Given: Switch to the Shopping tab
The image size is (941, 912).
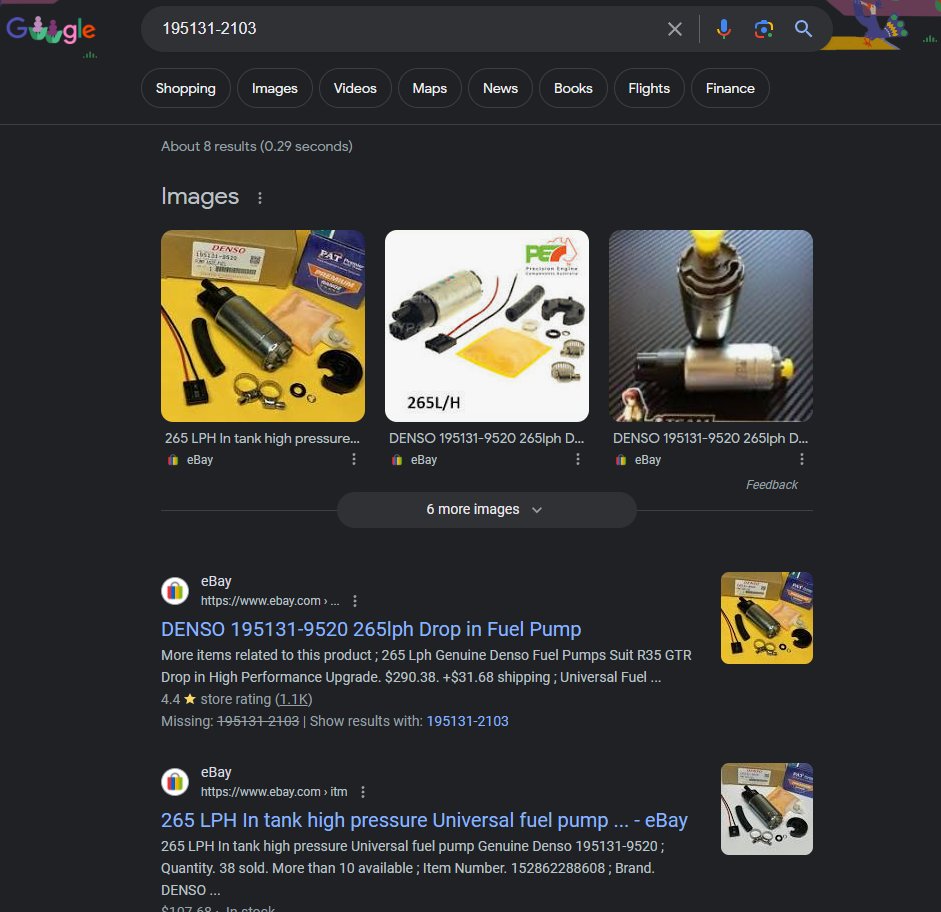Looking at the screenshot, I should pyautogui.click(x=185, y=88).
